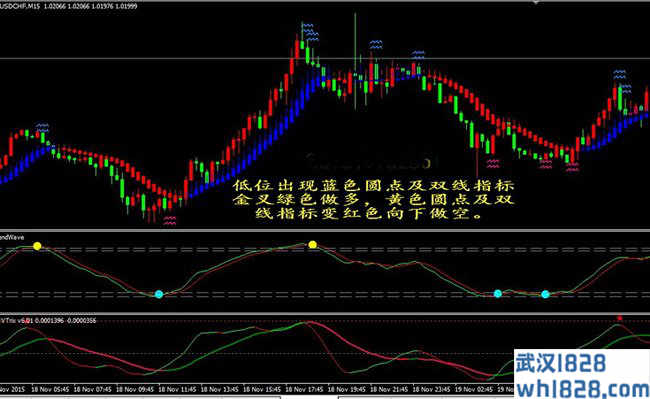
Task: Click the red dot in VTrix panel
Action: tap(619, 318)
